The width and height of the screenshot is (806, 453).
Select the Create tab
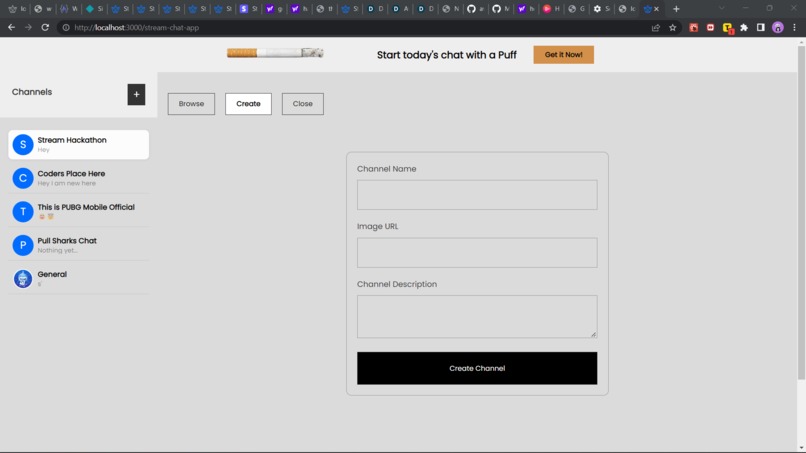click(x=248, y=104)
